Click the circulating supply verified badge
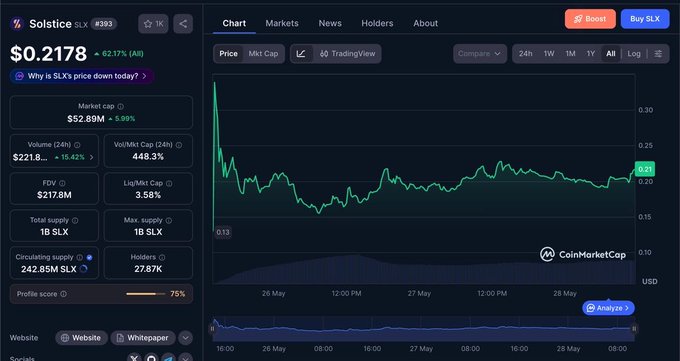The width and height of the screenshot is (680, 361). point(89,257)
